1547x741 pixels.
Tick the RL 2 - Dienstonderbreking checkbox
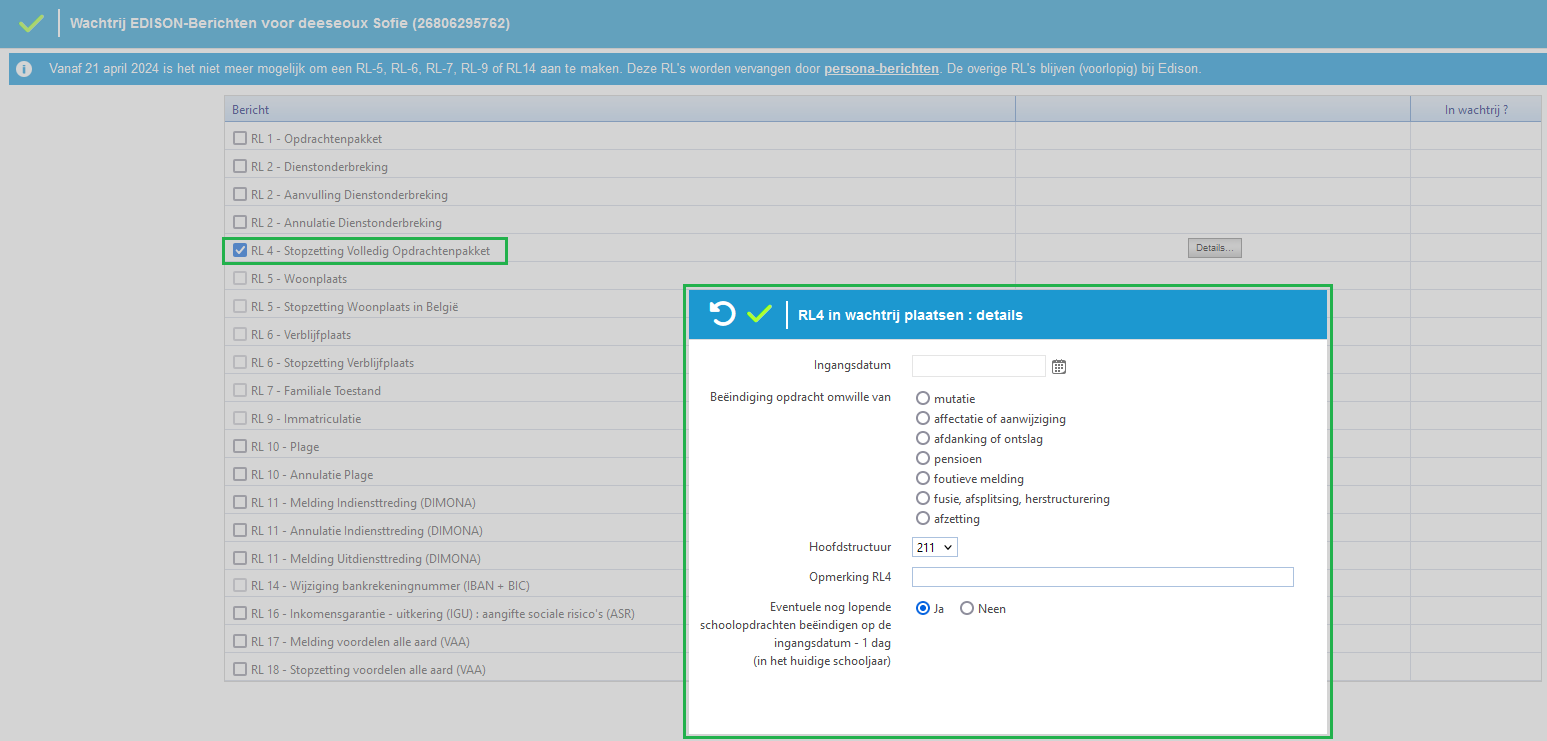240,166
